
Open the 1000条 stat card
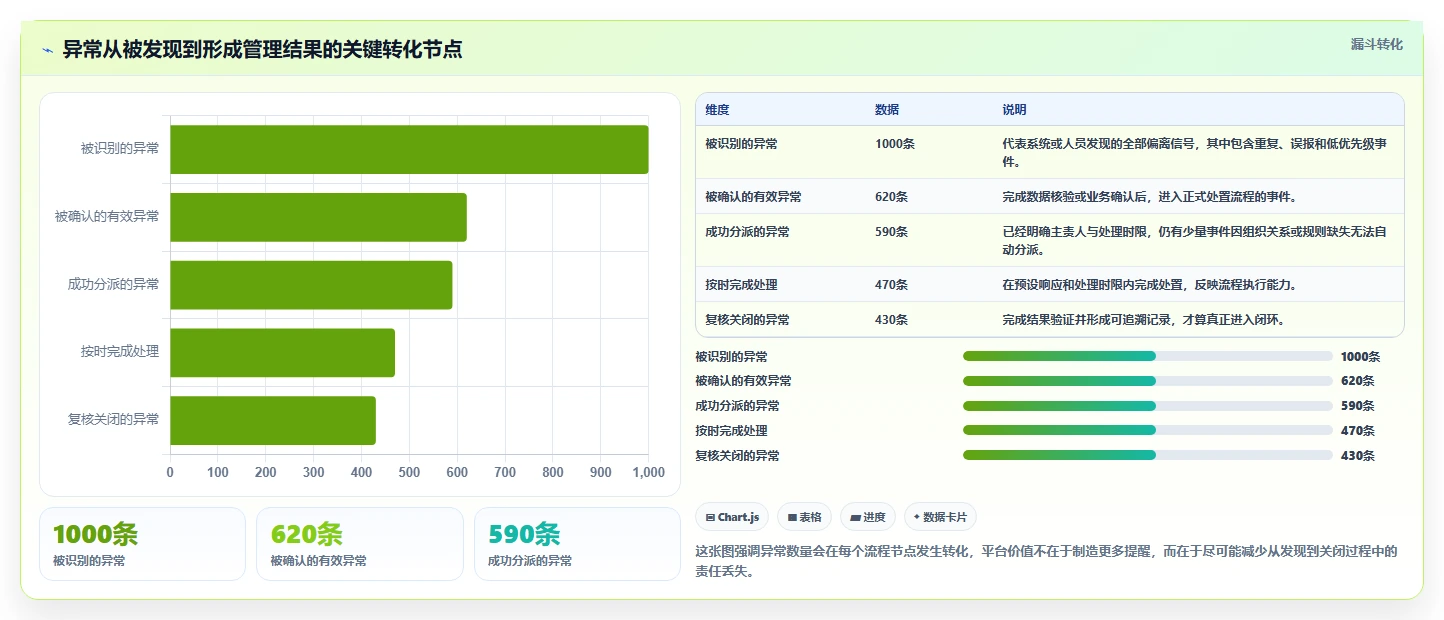click(142, 544)
